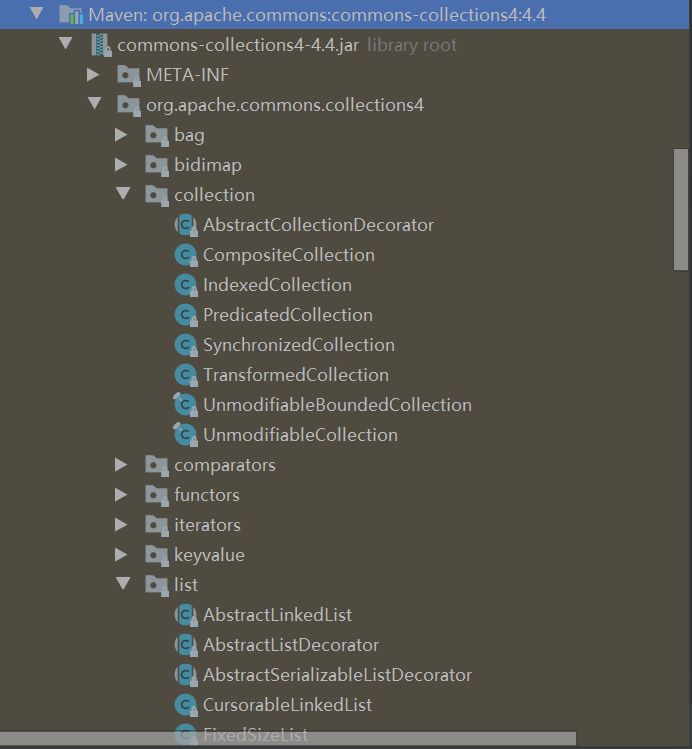Collapse the list package
Image resolution: width=692 pixels, height=749 pixels.
click(x=123, y=584)
